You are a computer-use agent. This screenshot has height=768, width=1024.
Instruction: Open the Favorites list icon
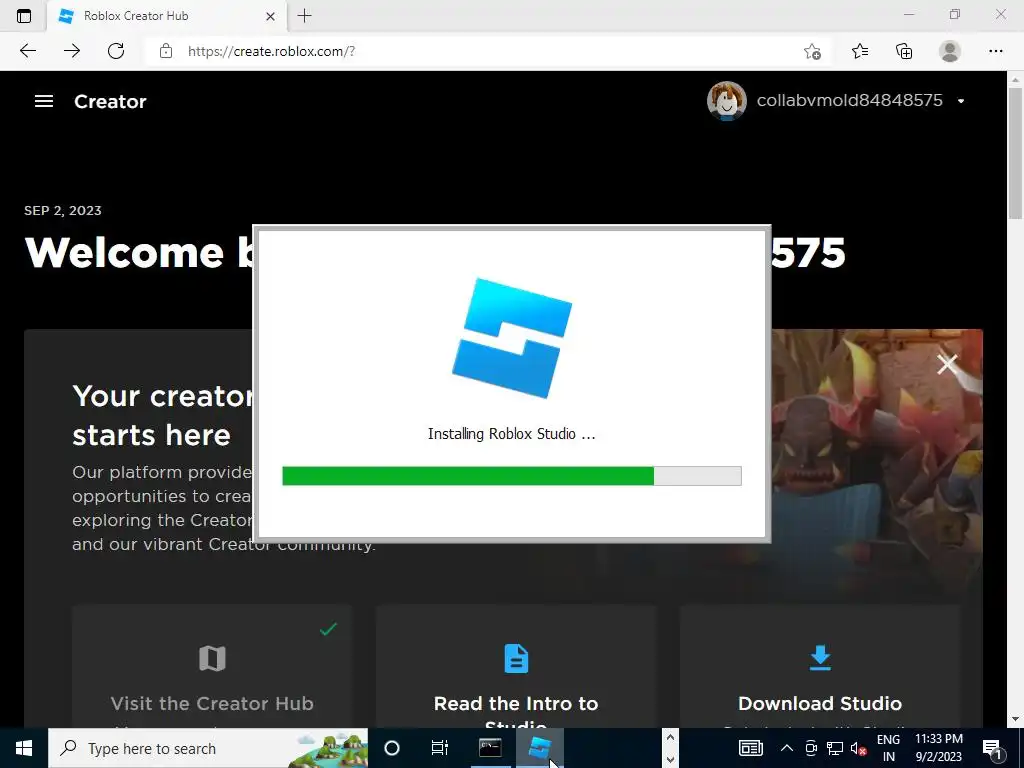860,51
